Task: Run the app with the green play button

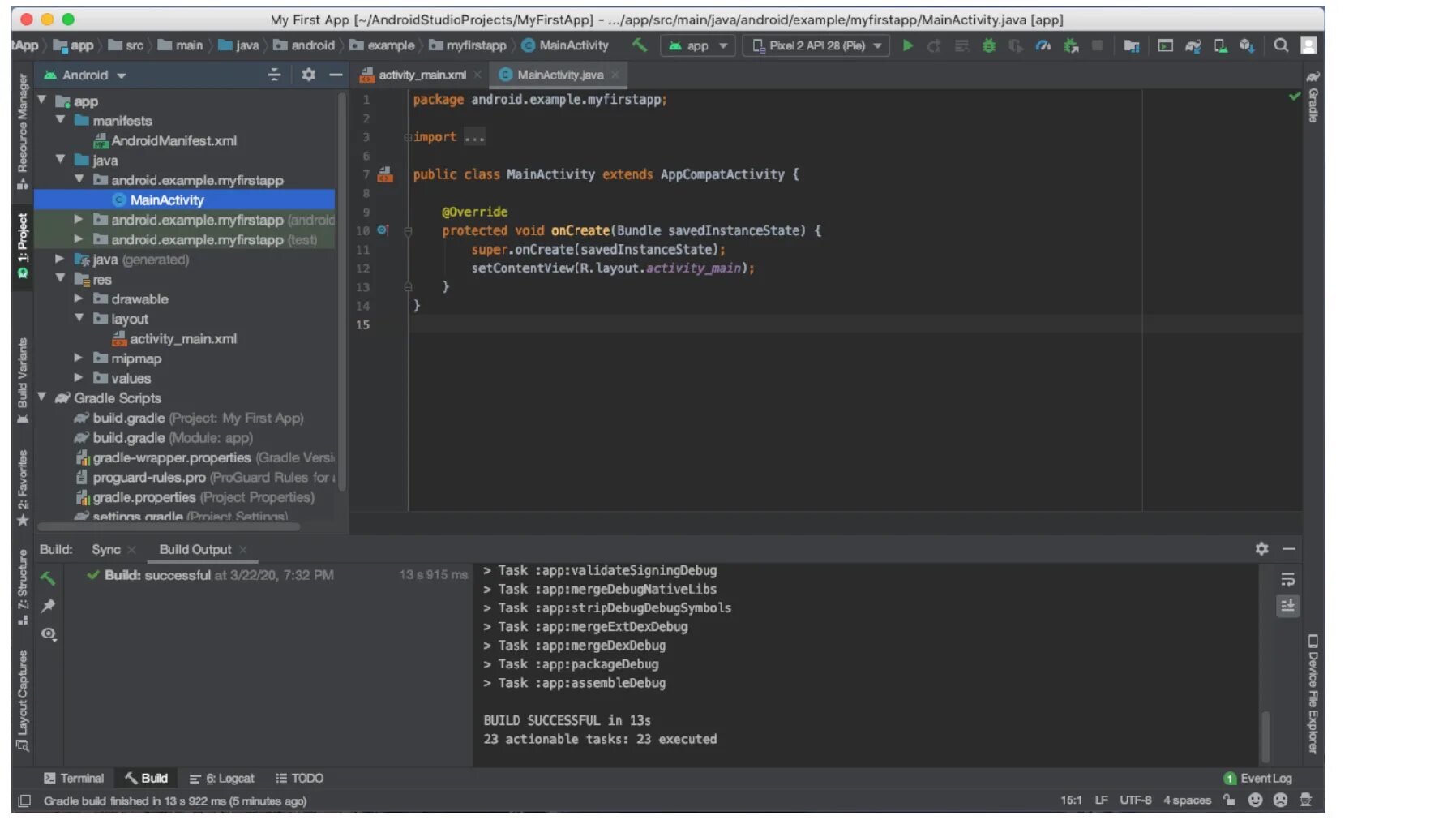Action: click(x=908, y=45)
